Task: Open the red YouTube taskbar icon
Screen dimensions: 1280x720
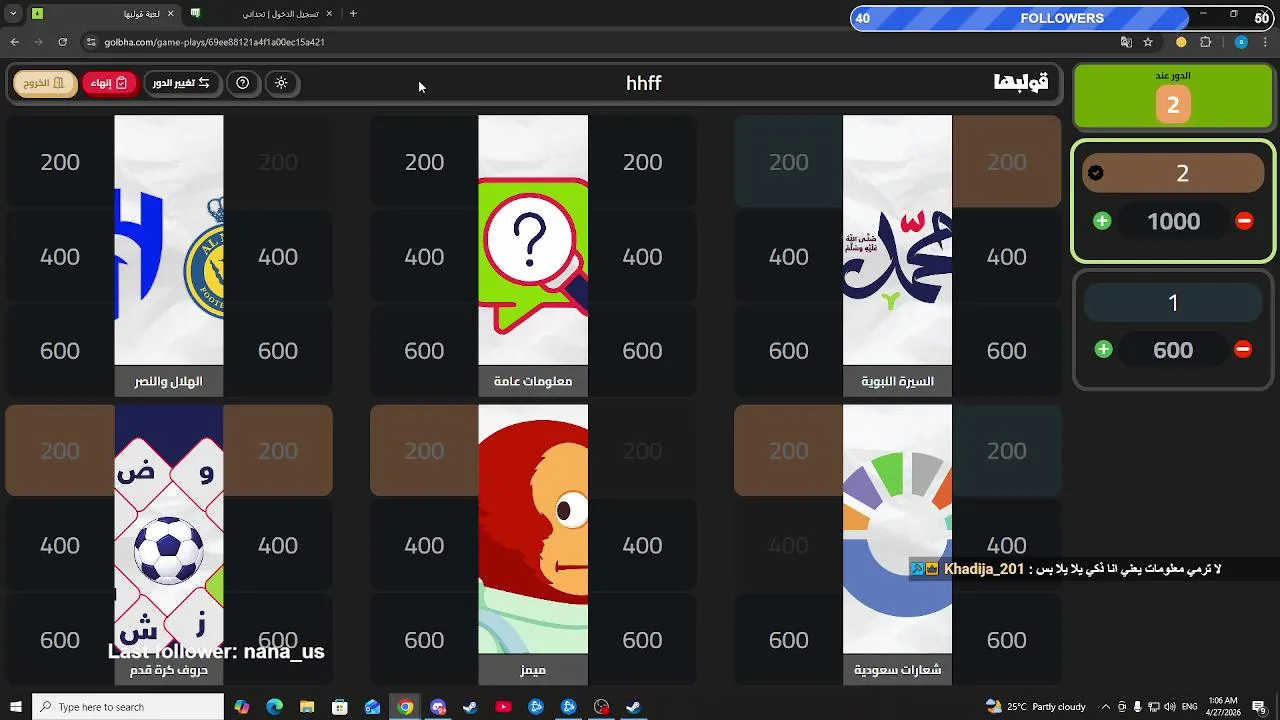Action: [x=503, y=707]
